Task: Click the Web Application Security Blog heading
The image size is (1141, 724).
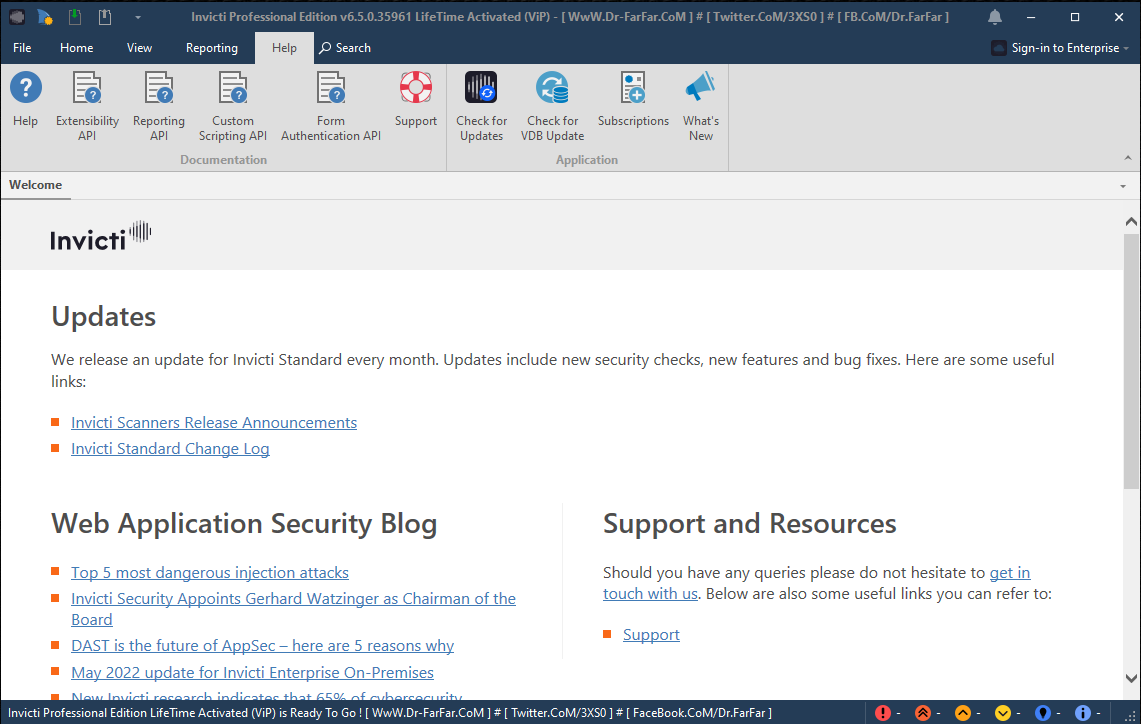Action: [244, 524]
